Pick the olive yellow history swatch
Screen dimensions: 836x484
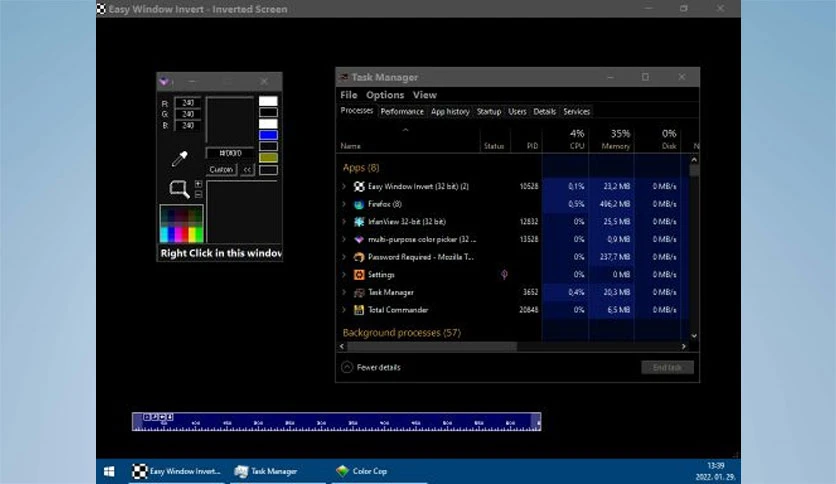(x=268, y=158)
